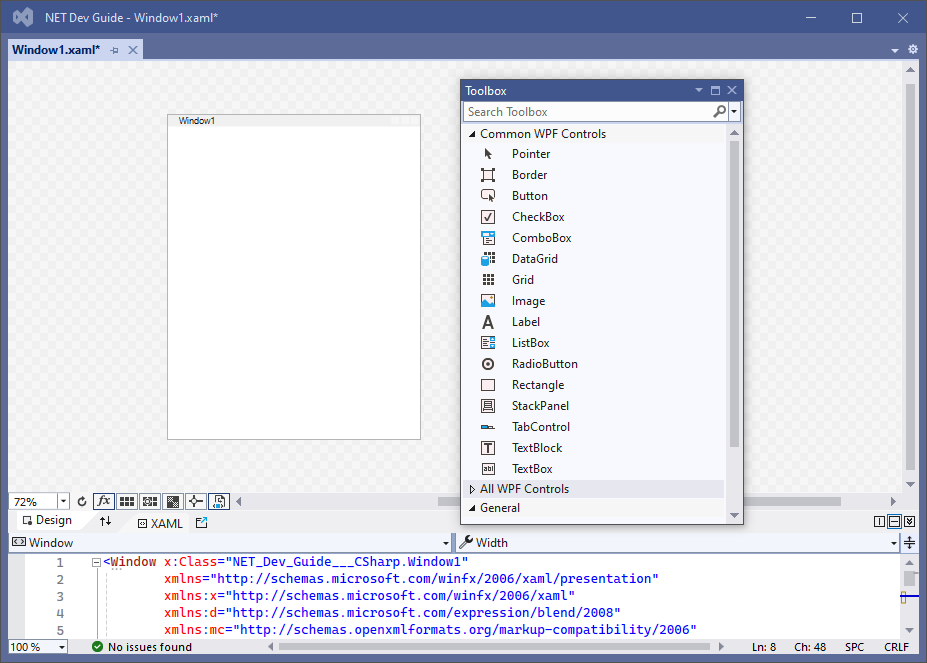Viewport: 927px width, 663px height.
Task: Click the No issues found indicator
Action: (x=142, y=647)
